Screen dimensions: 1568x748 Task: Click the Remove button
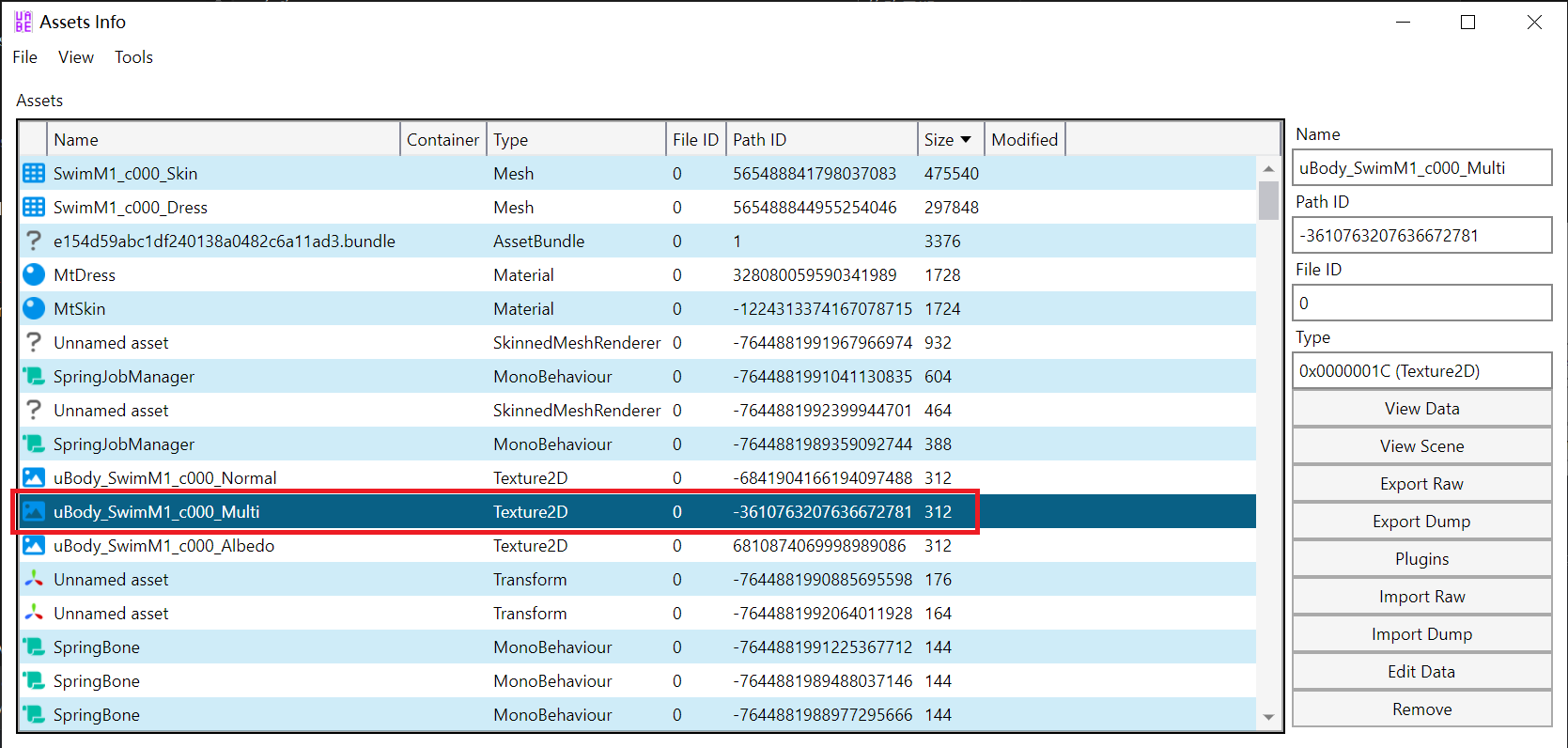point(1421,709)
